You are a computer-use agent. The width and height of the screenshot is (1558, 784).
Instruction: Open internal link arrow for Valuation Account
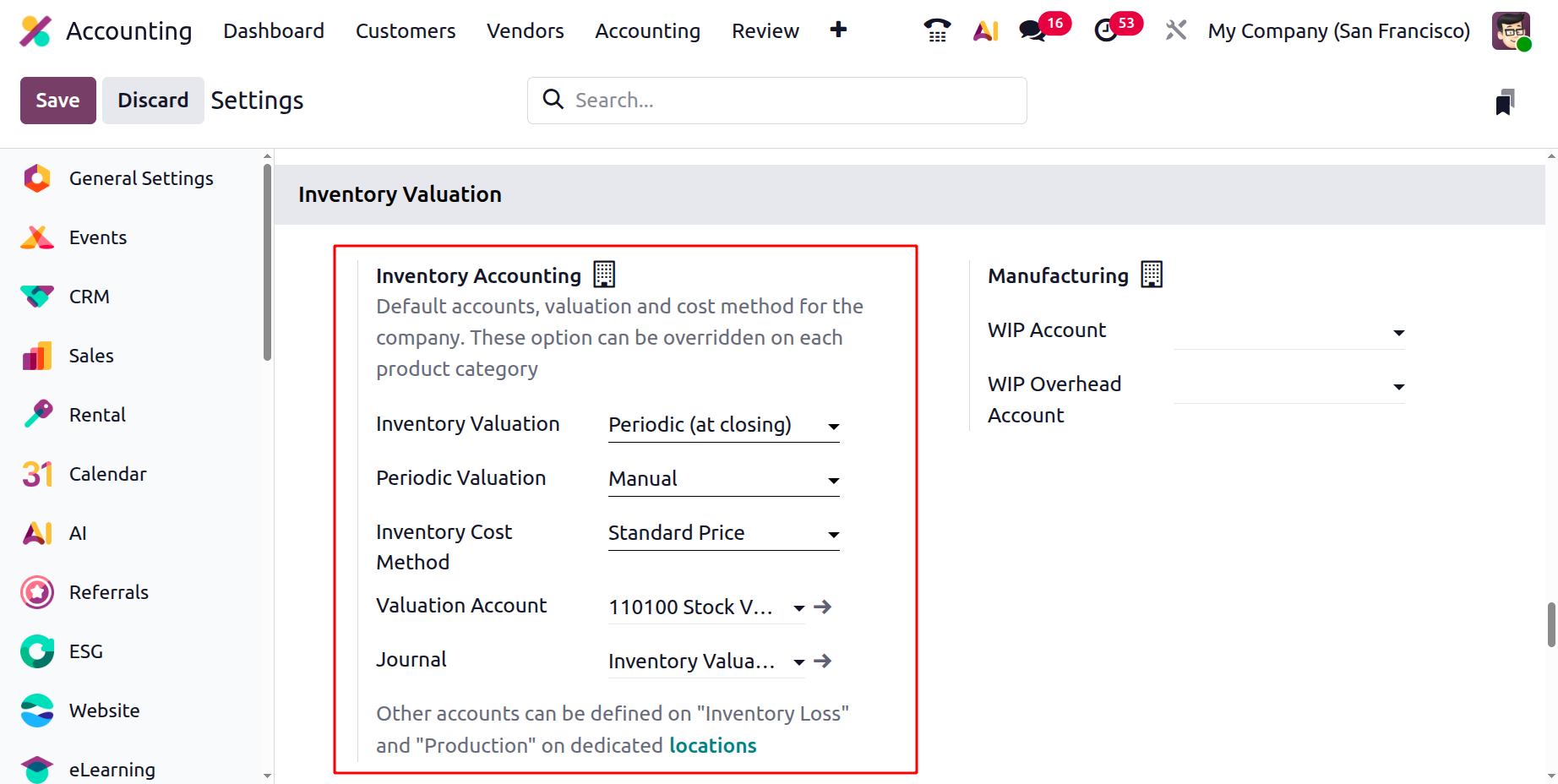pyautogui.click(x=823, y=607)
